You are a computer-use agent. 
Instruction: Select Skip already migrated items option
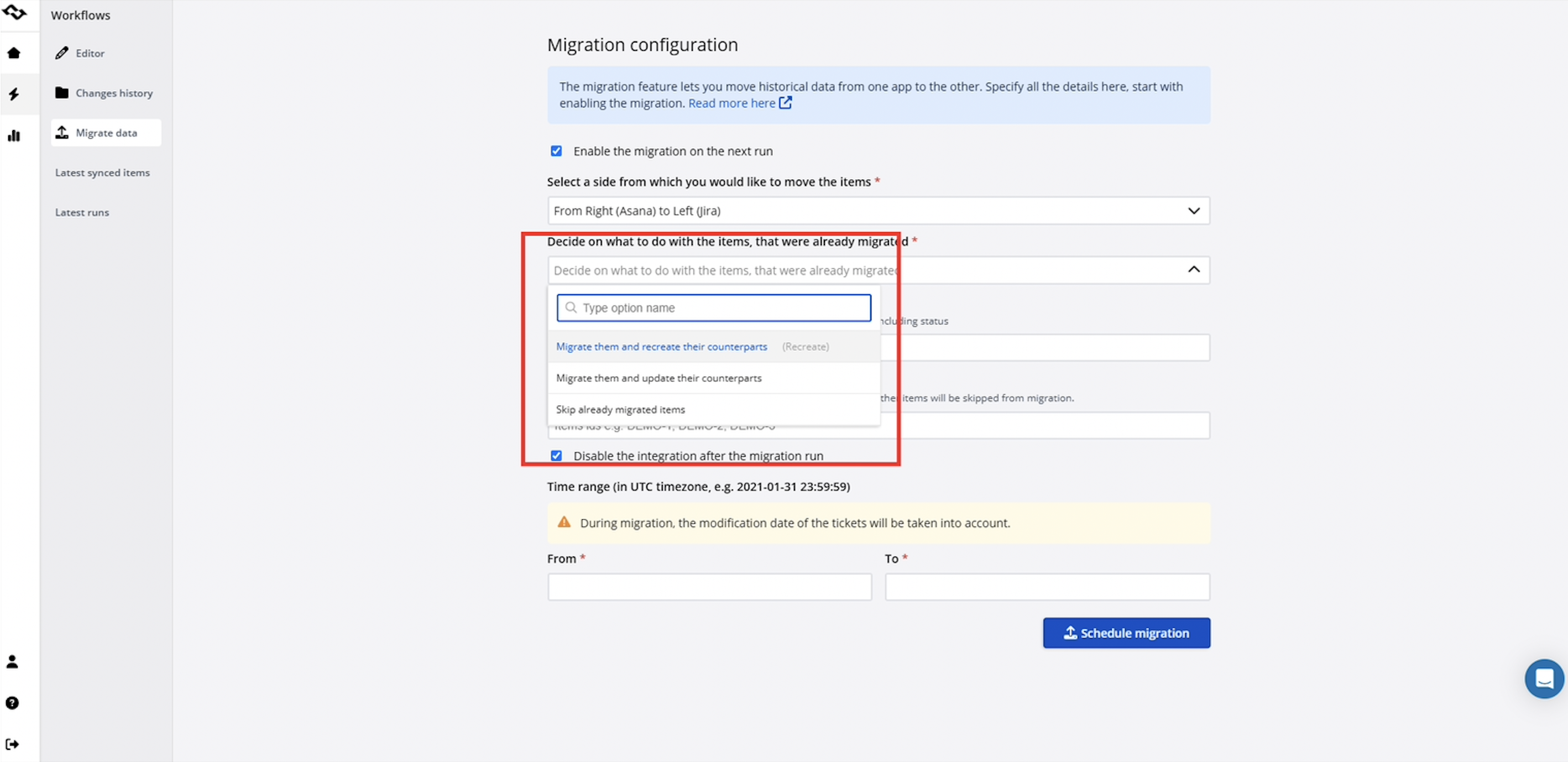[x=620, y=409]
